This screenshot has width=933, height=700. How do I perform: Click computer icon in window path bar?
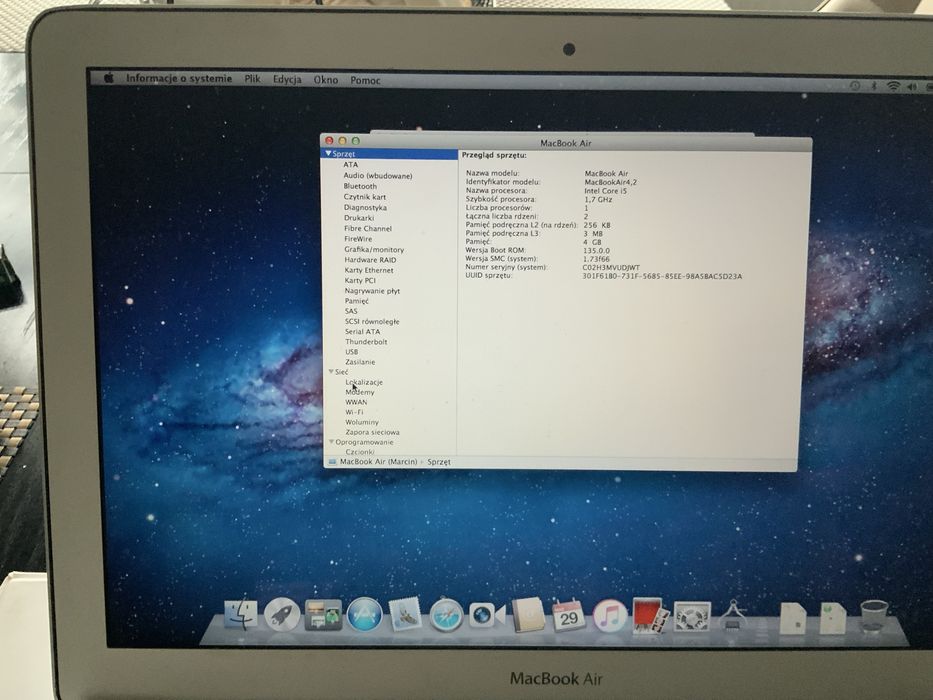click(x=332, y=462)
